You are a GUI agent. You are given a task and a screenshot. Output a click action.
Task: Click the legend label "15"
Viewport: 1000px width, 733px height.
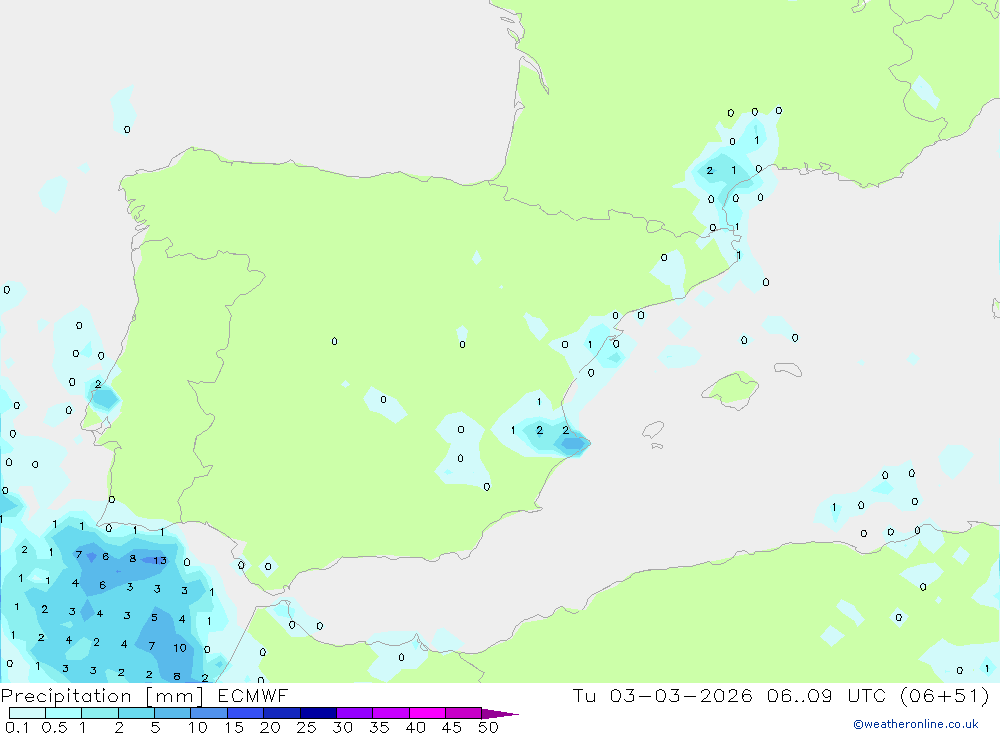coord(233,727)
